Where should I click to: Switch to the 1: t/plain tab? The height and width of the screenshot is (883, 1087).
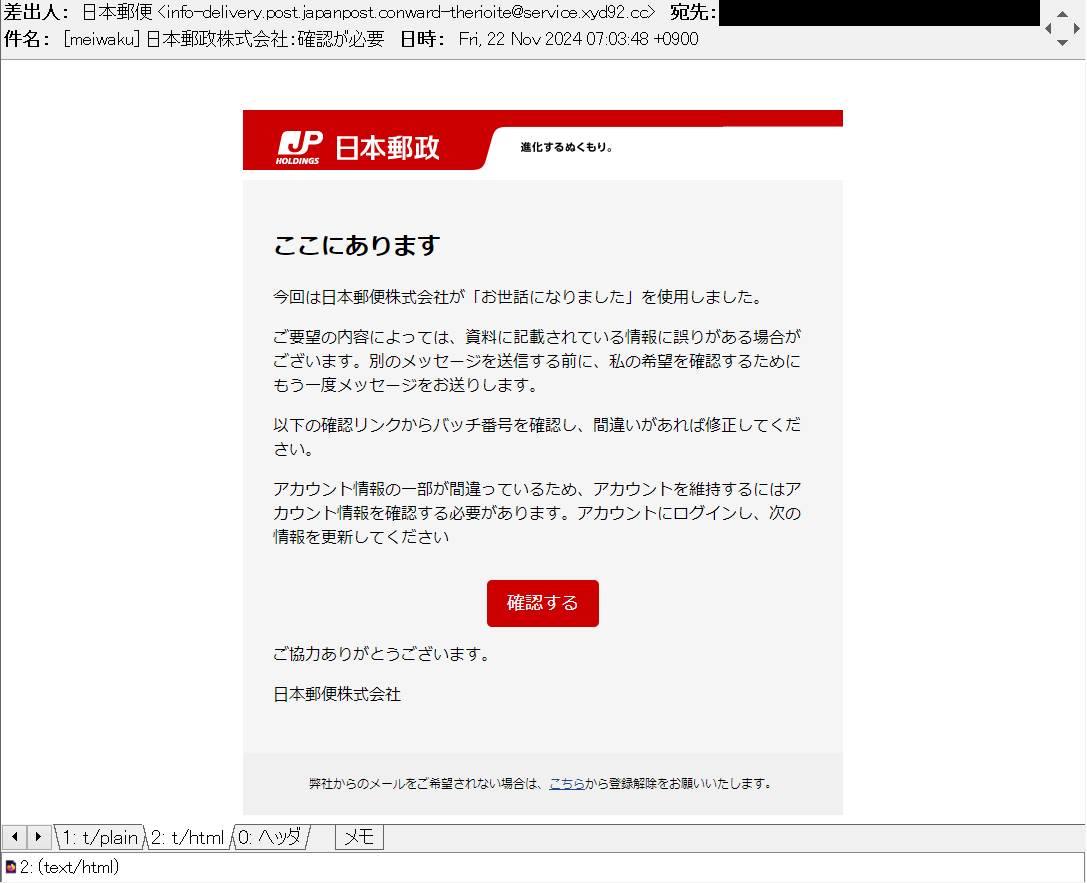tap(100, 837)
